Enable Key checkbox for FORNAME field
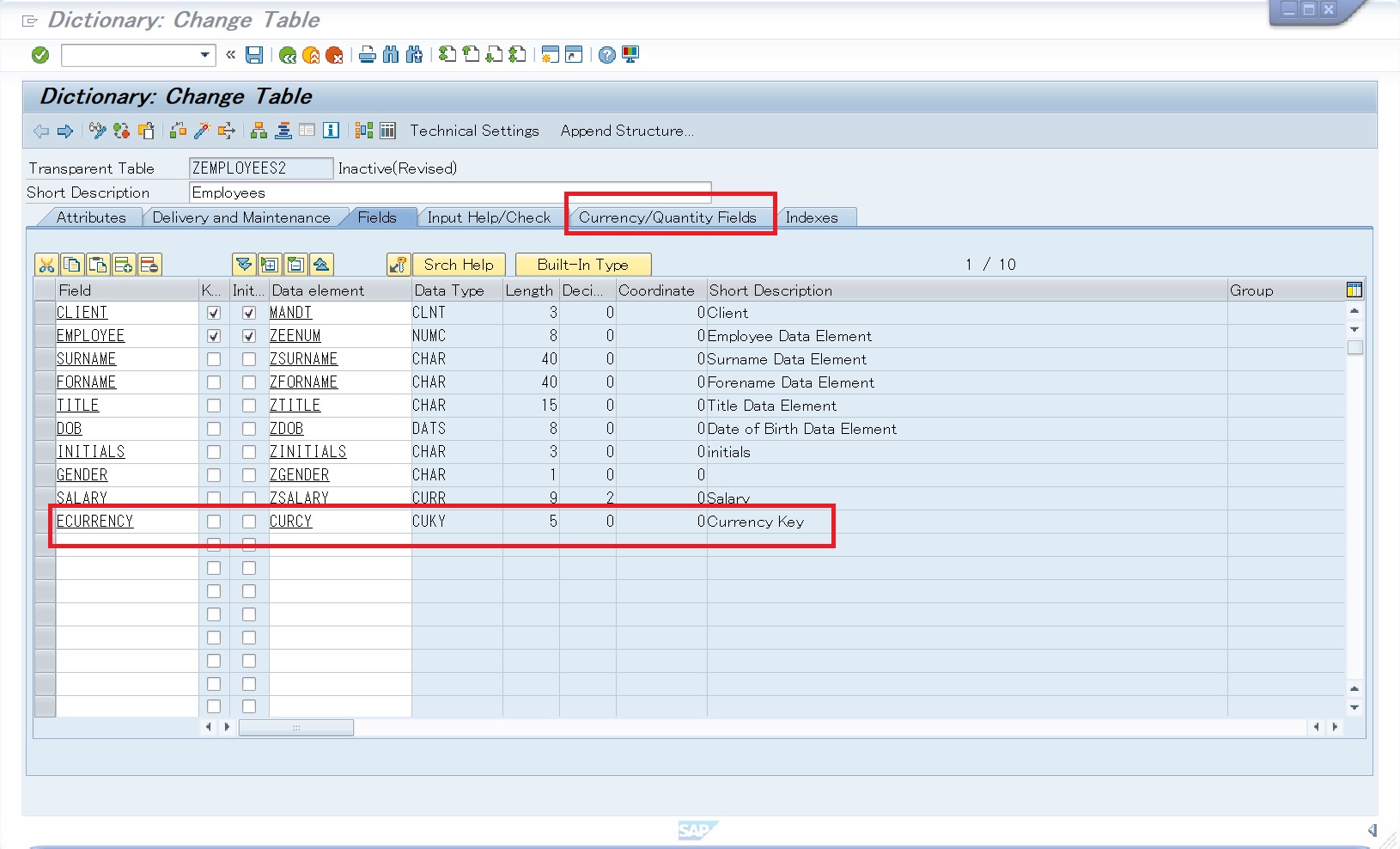The width and height of the screenshot is (1400, 849). (x=214, y=382)
